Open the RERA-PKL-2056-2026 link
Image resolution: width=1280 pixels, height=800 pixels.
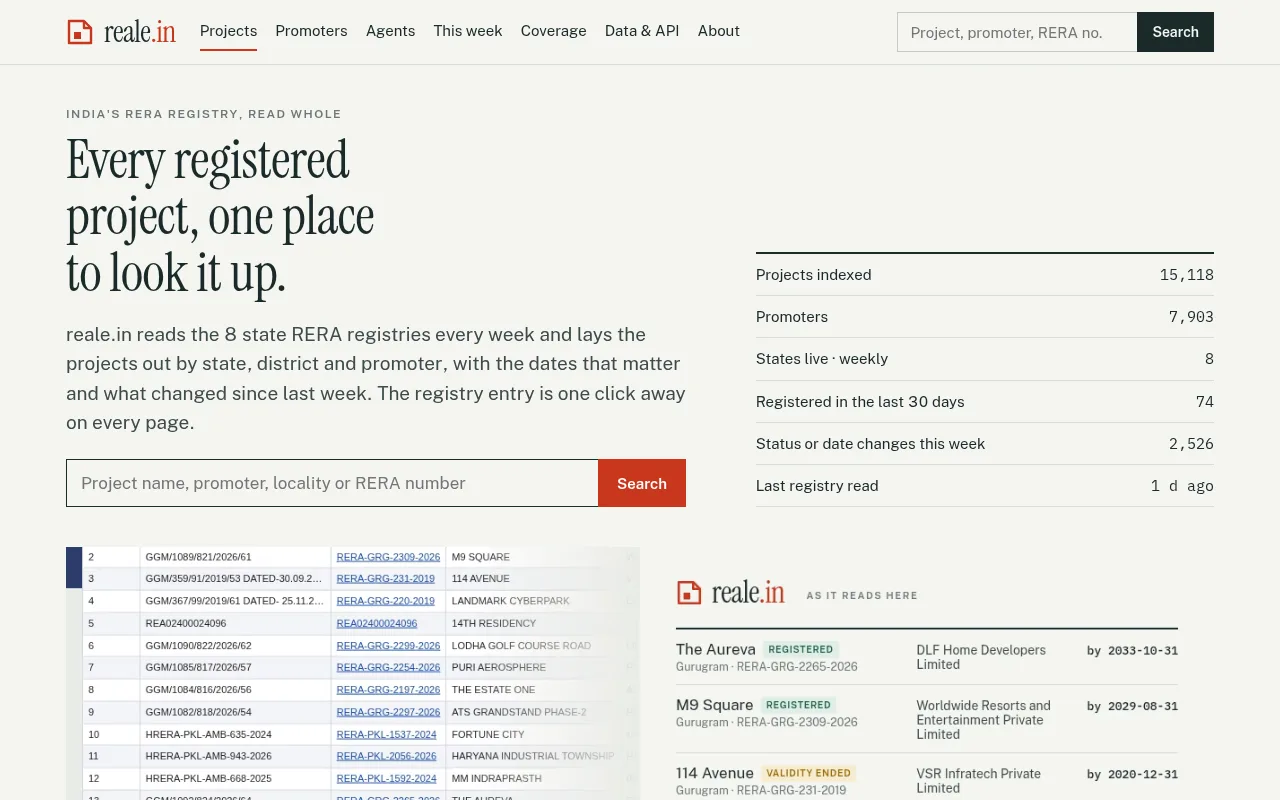tap(386, 756)
